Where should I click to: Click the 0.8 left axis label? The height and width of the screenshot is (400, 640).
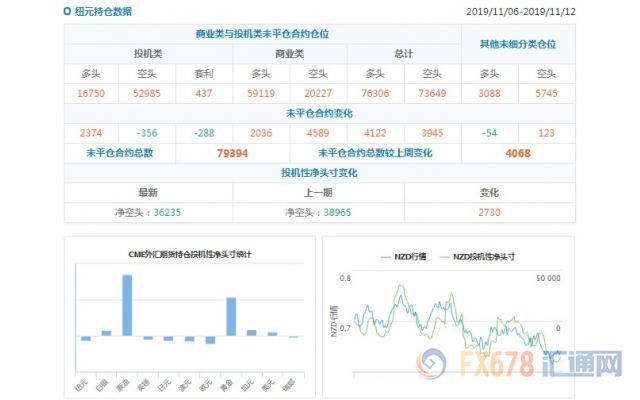345,278
